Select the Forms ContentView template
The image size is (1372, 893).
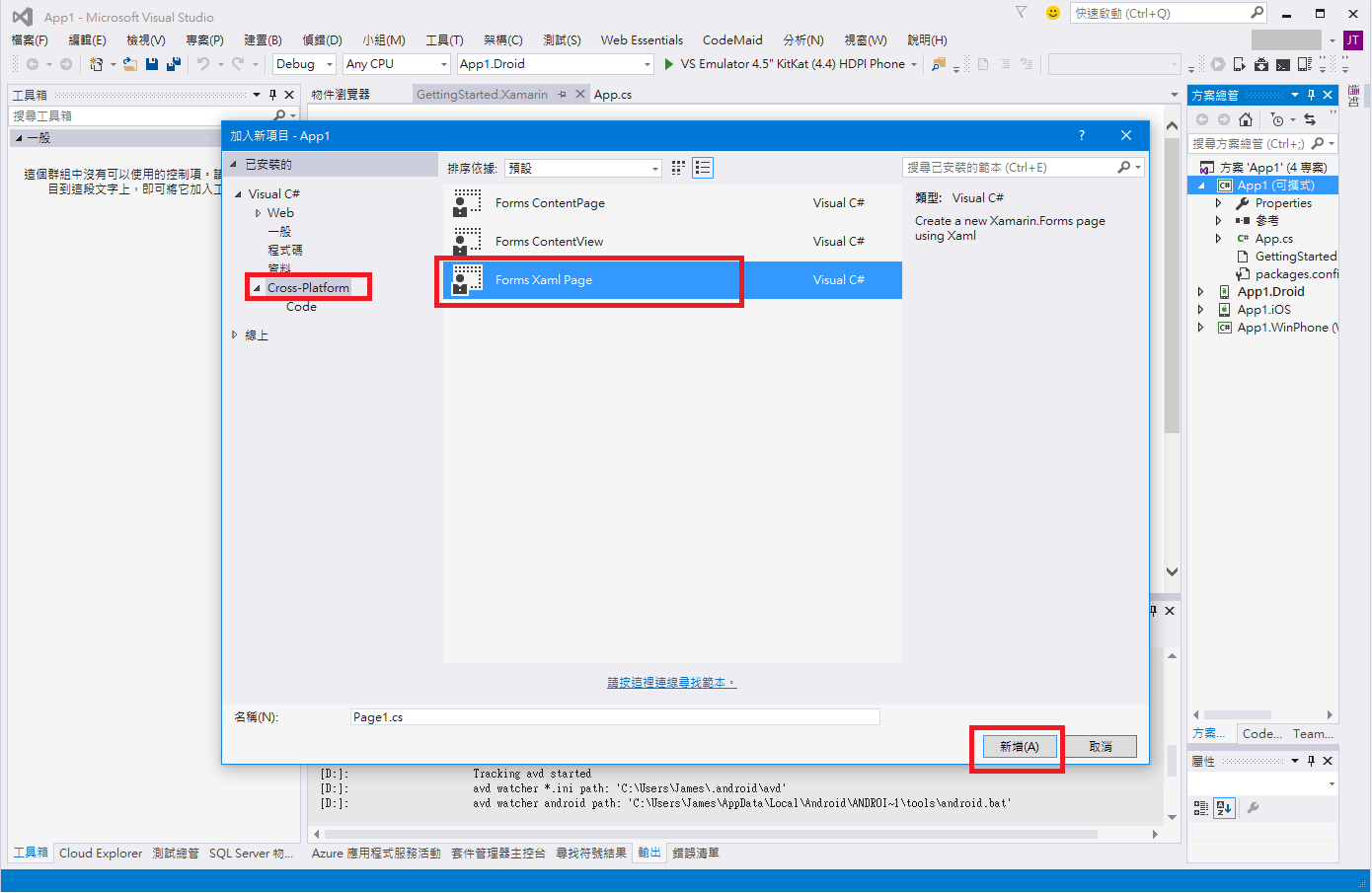[672, 242]
